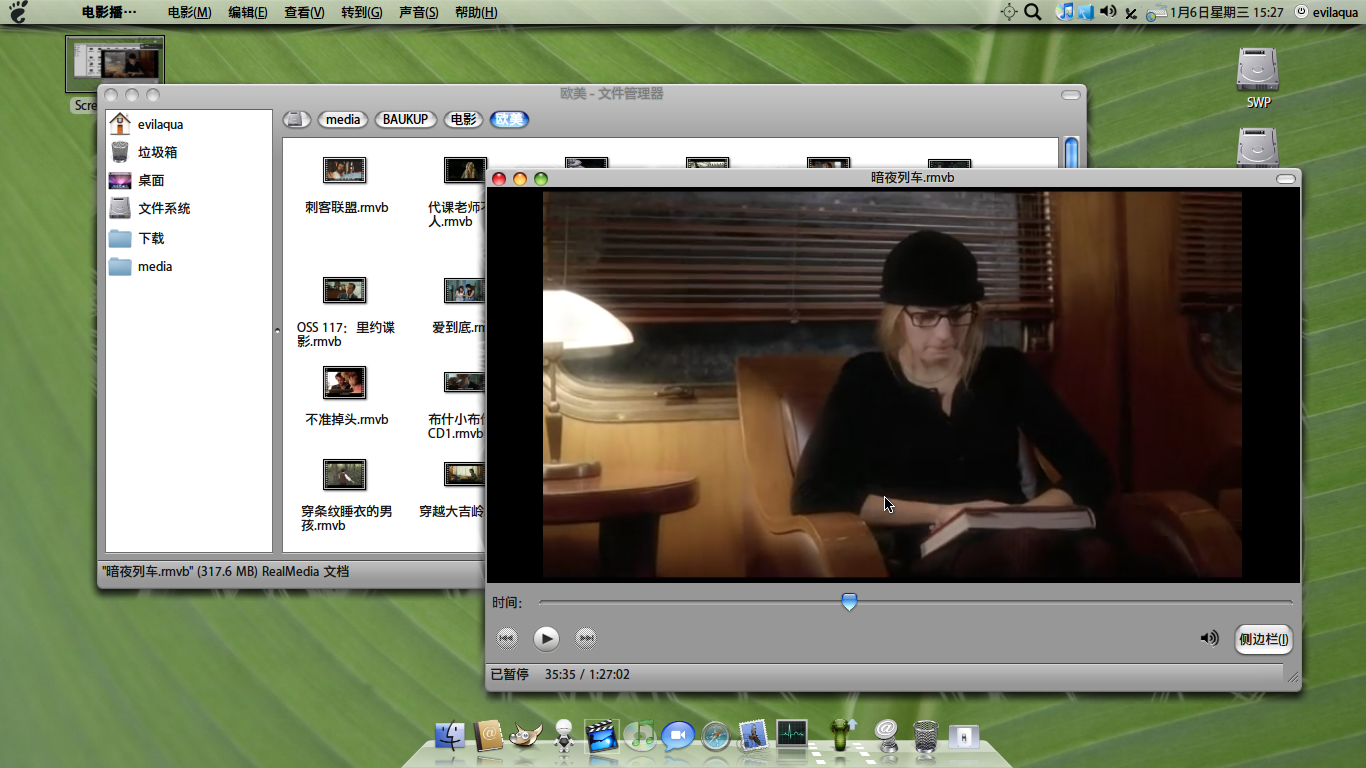This screenshot has width=1366, height=768.
Task: Toggle the 侧边栏 sidebar button
Action: [1264, 639]
